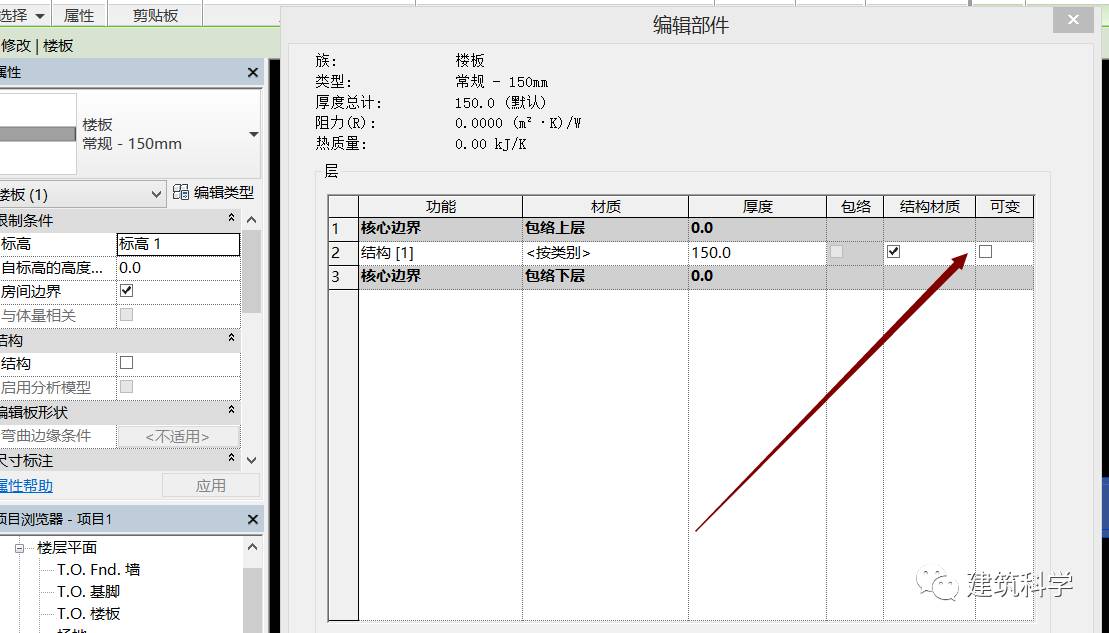Close the 编辑部件 dialog
Viewport: 1109px width, 633px height.
(1073, 20)
